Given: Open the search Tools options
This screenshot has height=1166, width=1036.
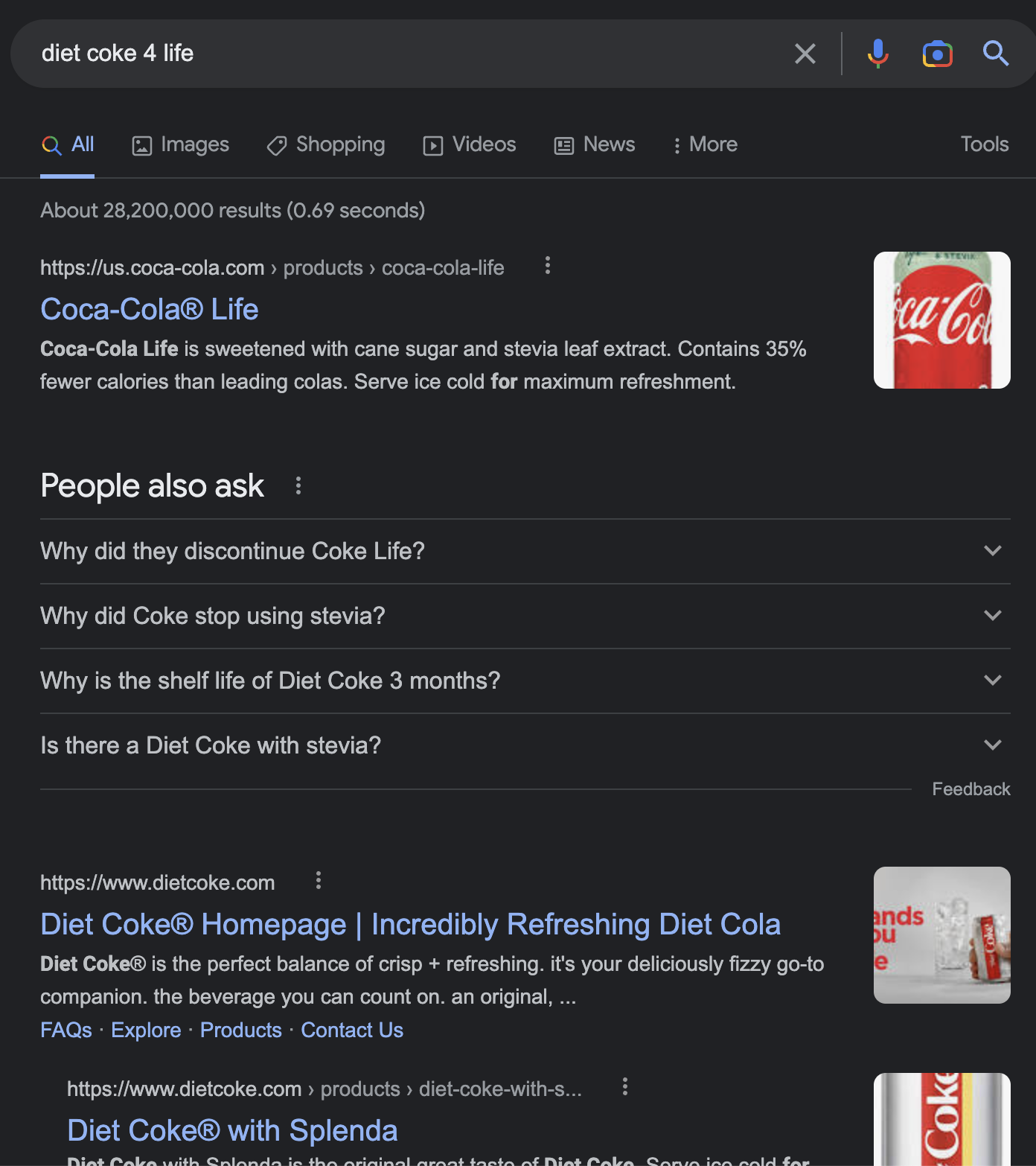Looking at the screenshot, I should coord(985,144).
